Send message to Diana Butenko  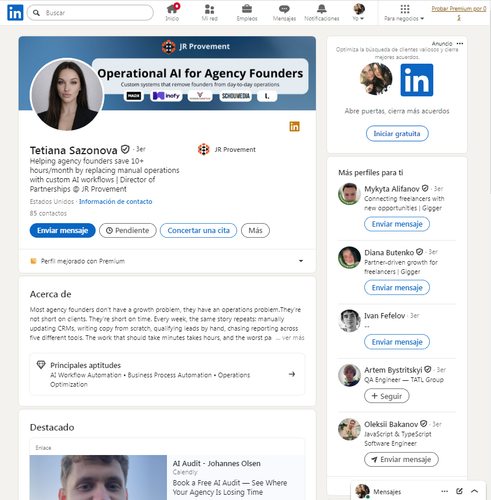pos(397,288)
